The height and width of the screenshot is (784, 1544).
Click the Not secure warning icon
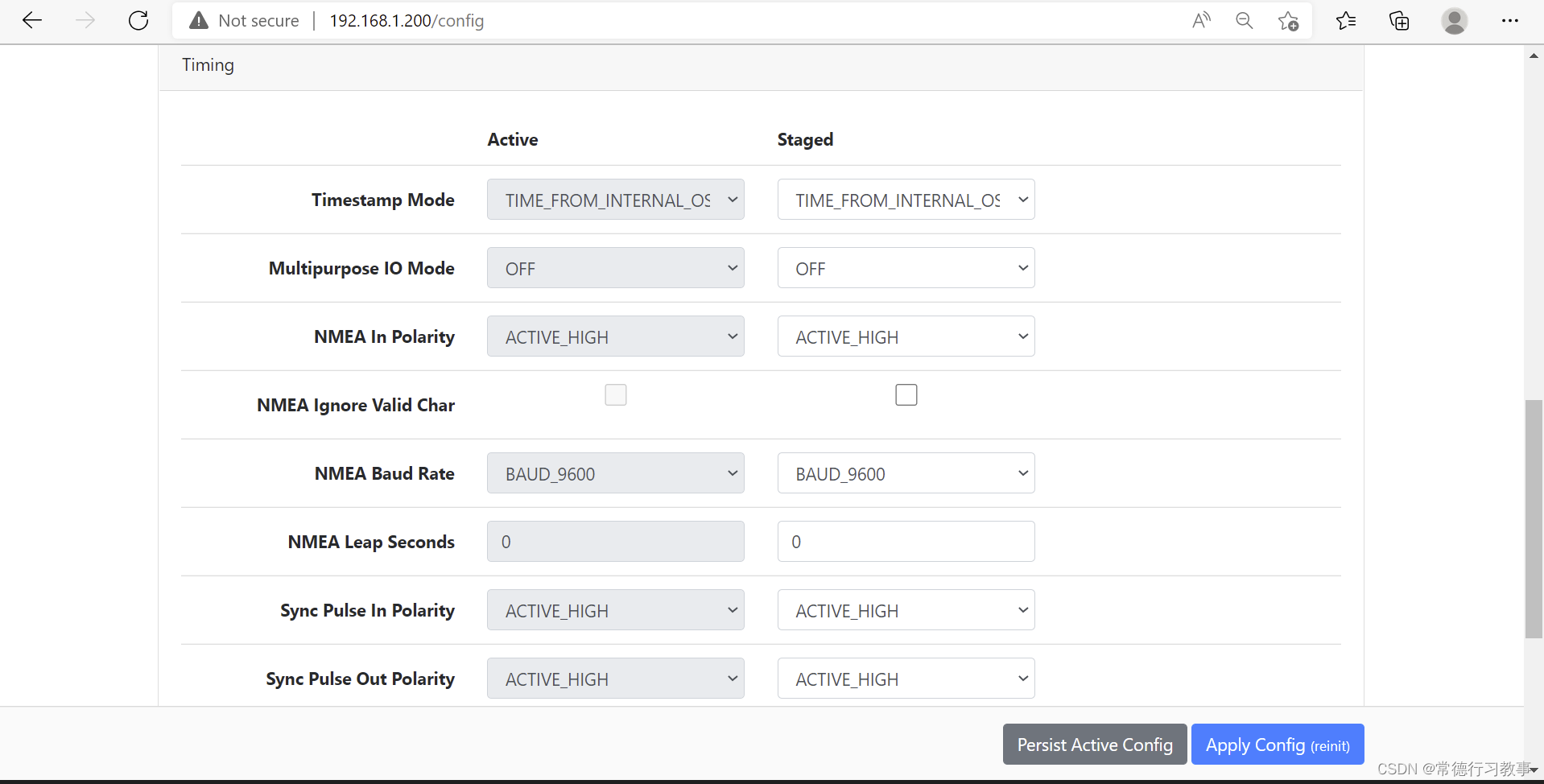199,21
